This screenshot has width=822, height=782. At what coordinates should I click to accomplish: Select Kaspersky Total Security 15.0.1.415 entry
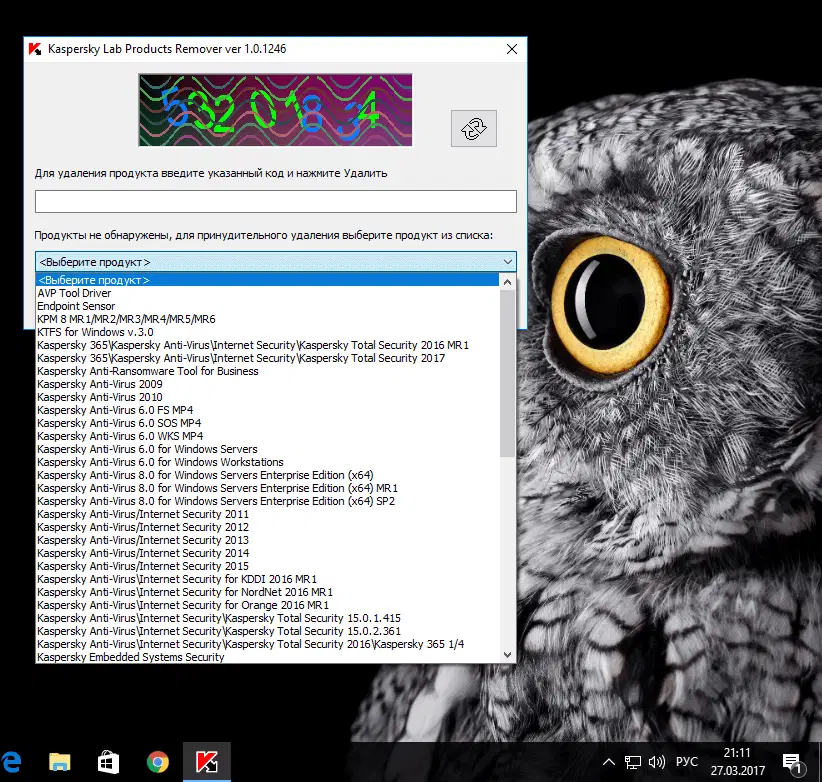pyautogui.click(x=267, y=618)
